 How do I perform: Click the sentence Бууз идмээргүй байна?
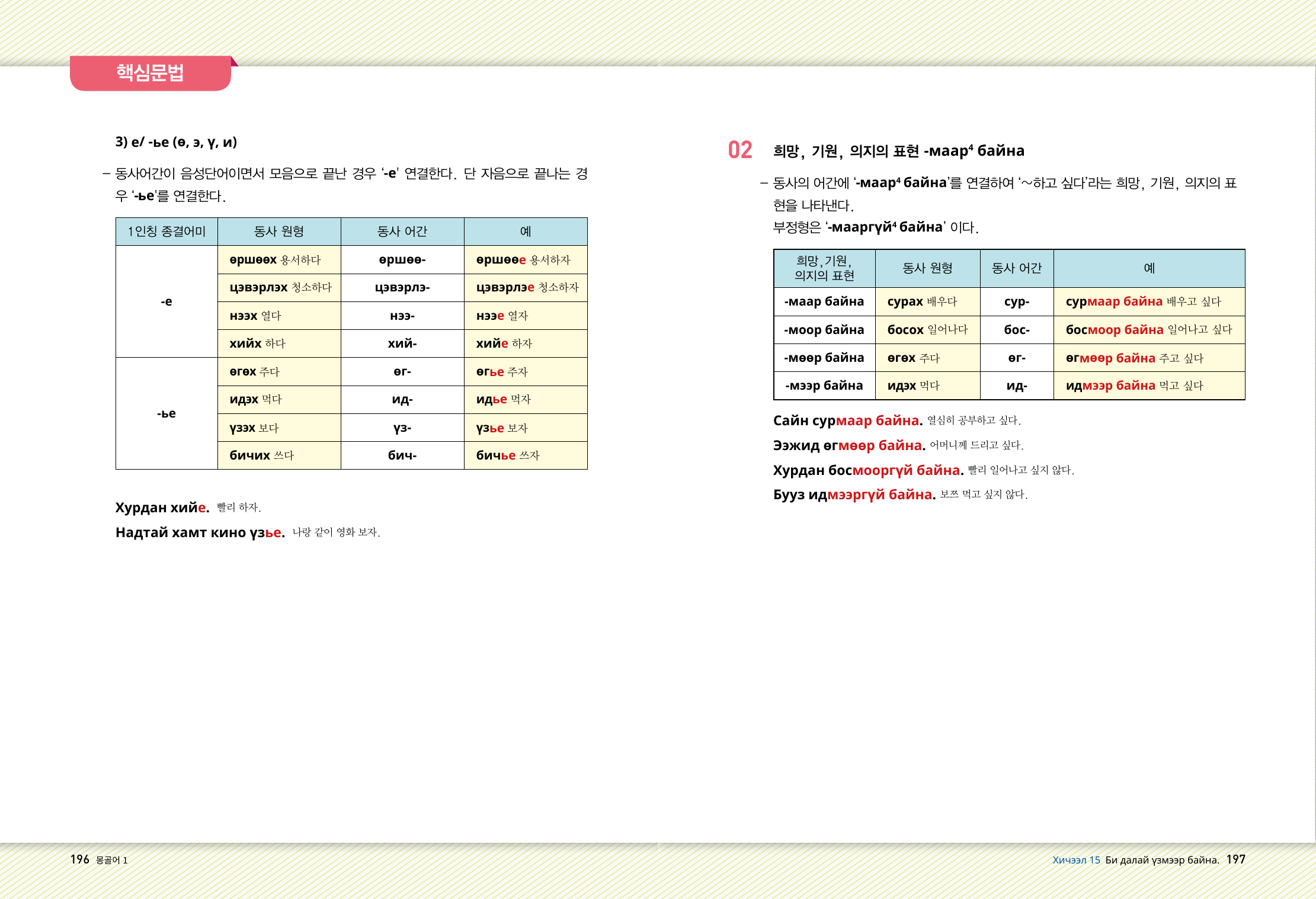click(854, 495)
